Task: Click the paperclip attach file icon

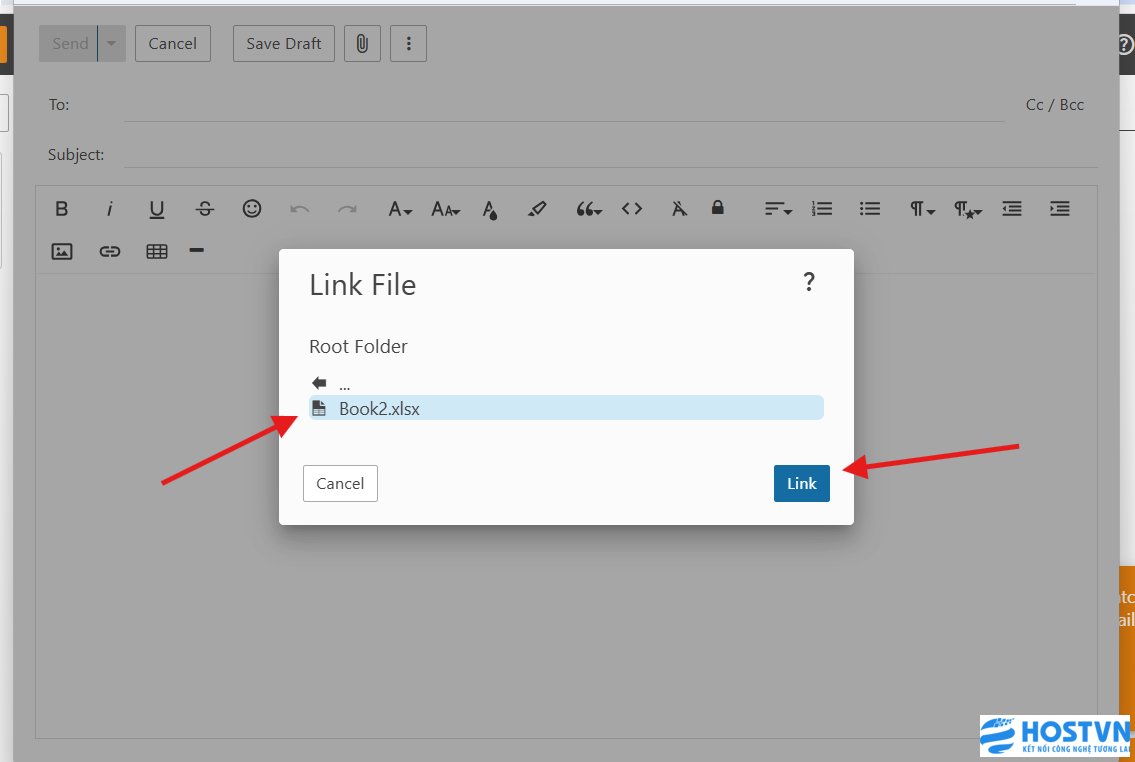Action: (362, 43)
